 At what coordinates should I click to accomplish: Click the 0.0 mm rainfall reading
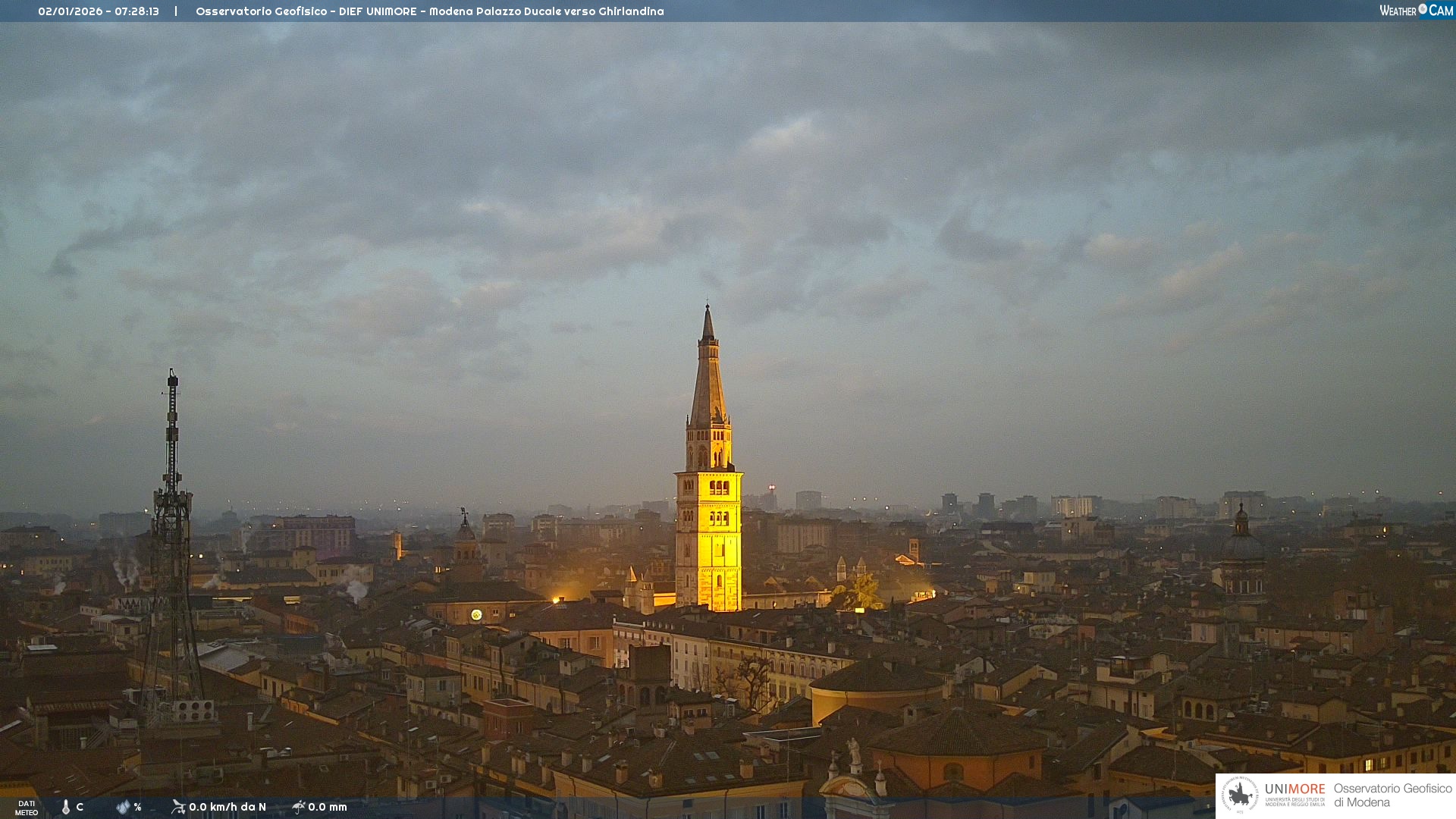click(x=328, y=807)
